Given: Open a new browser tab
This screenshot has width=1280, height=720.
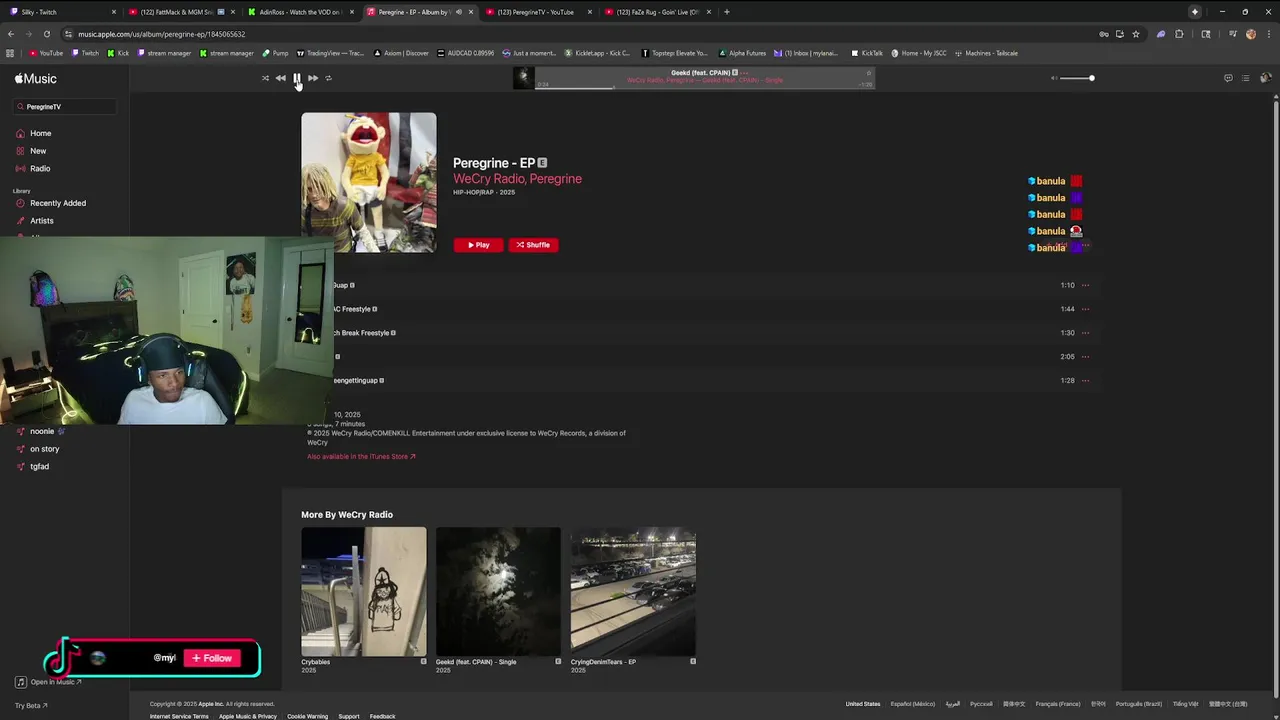Looking at the screenshot, I should tap(727, 12).
